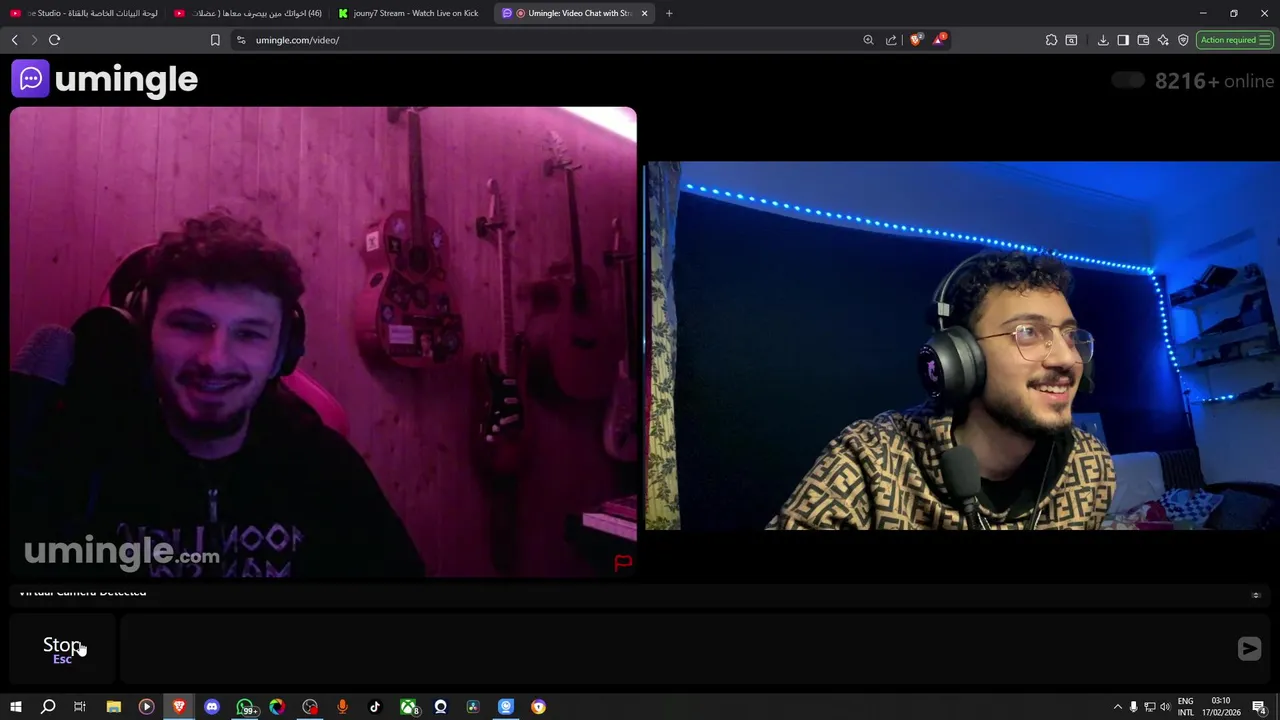Open a new browser tab

(669, 13)
